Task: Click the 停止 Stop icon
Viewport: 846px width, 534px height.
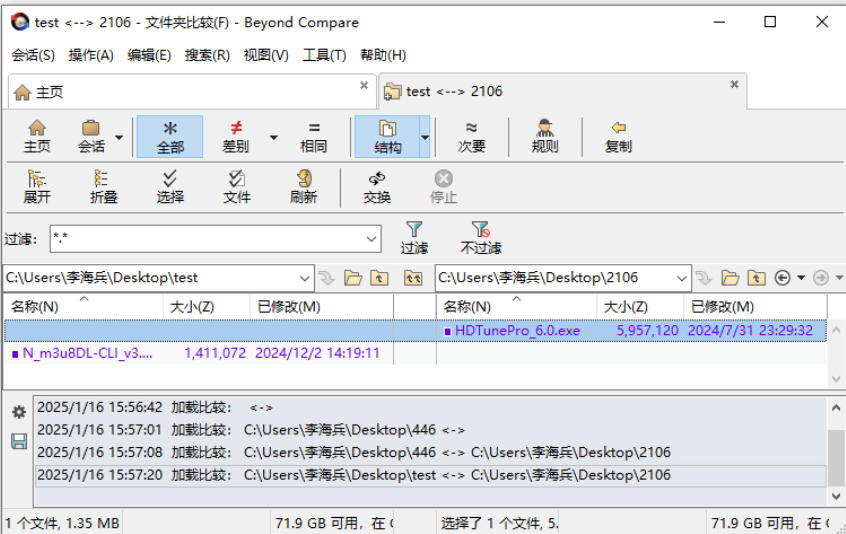Action: pyautogui.click(x=444, y=187)
